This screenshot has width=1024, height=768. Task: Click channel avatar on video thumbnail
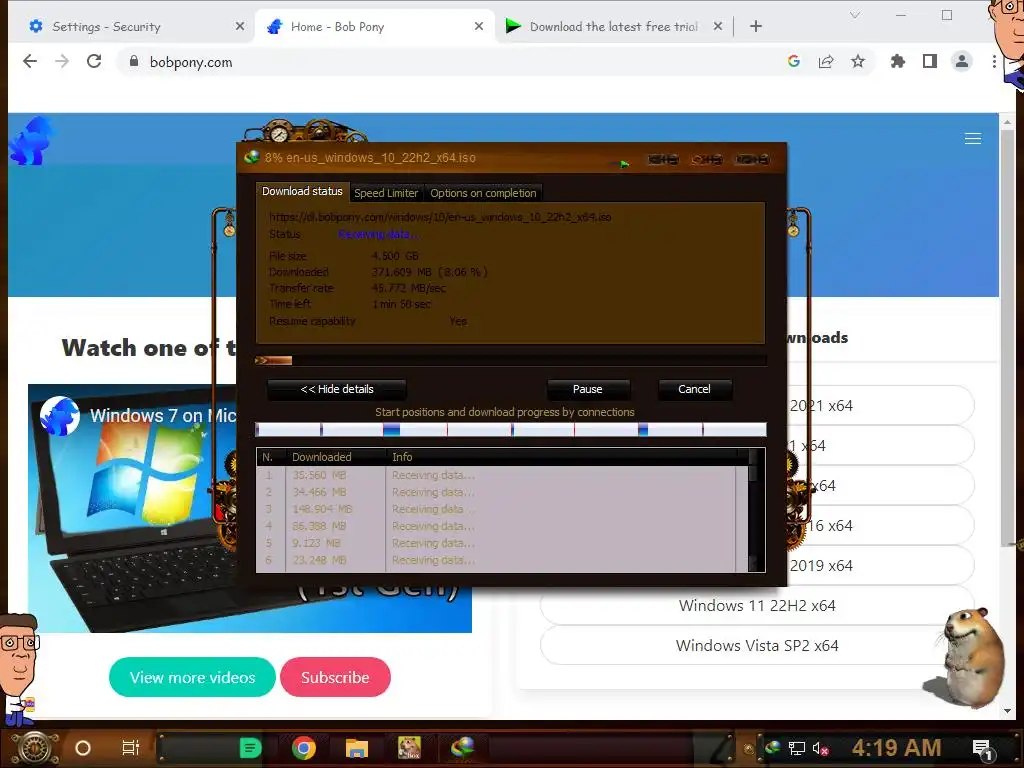tap(59, 415)
